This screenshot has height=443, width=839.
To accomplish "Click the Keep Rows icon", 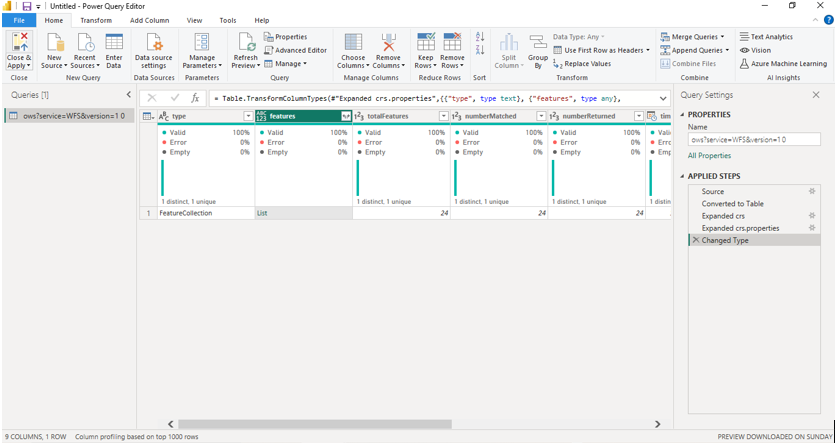I will (426, 42).
